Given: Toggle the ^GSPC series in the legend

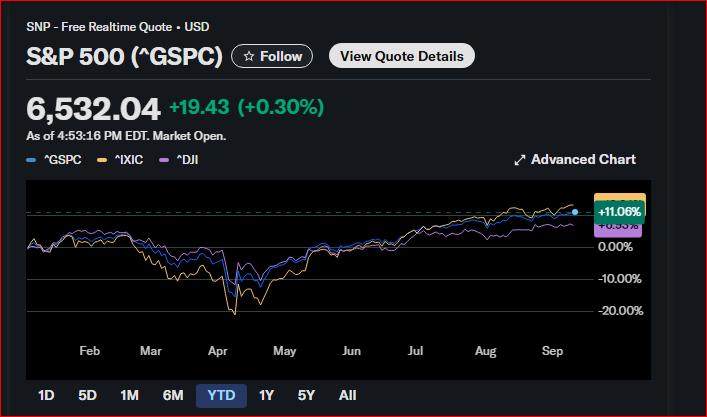Looking at the screenshot, I should pos(54,159).
